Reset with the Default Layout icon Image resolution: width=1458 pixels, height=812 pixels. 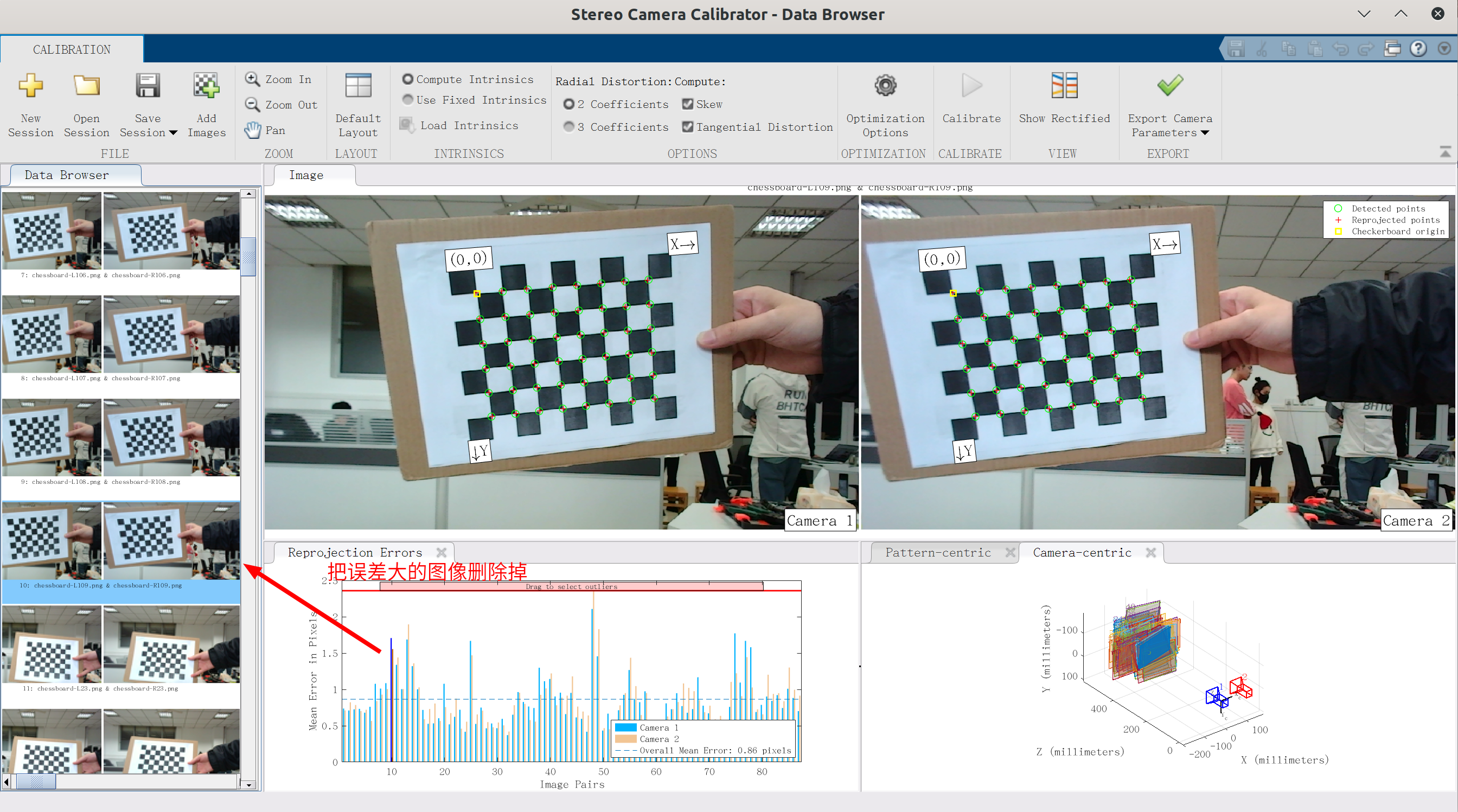click(x=357, y=86)
